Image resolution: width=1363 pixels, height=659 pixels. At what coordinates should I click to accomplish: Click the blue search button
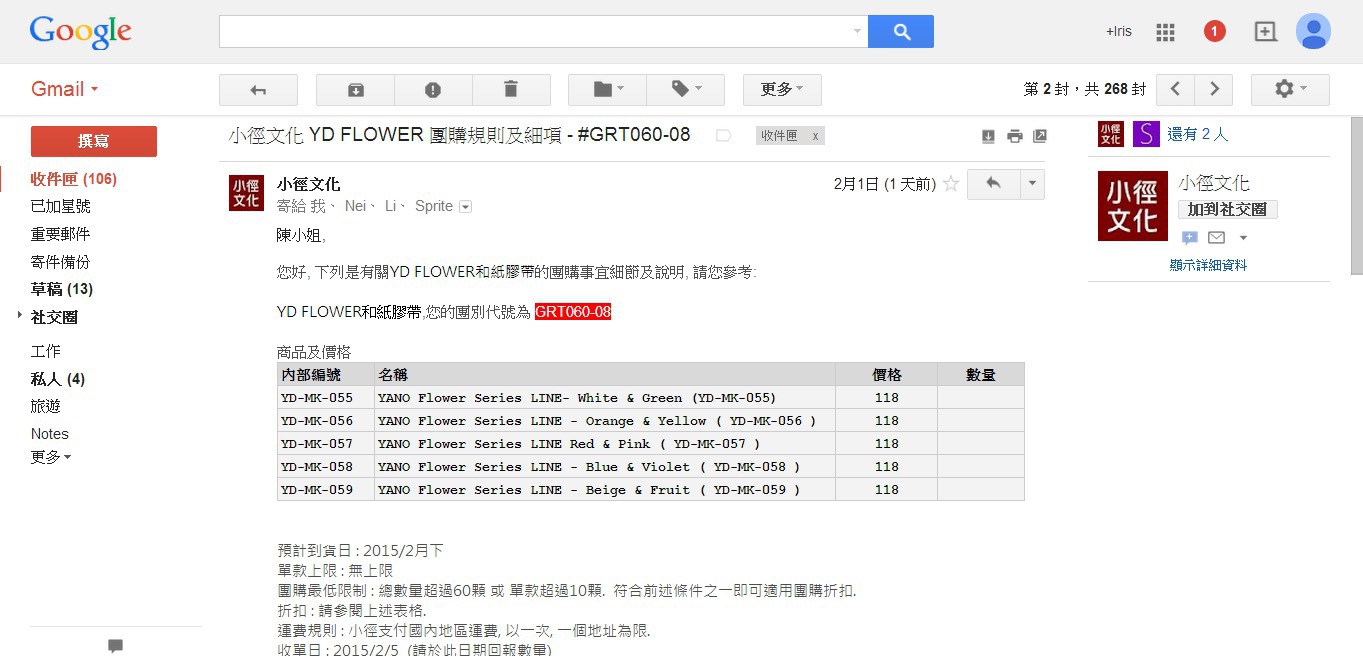tap(901, 31)
